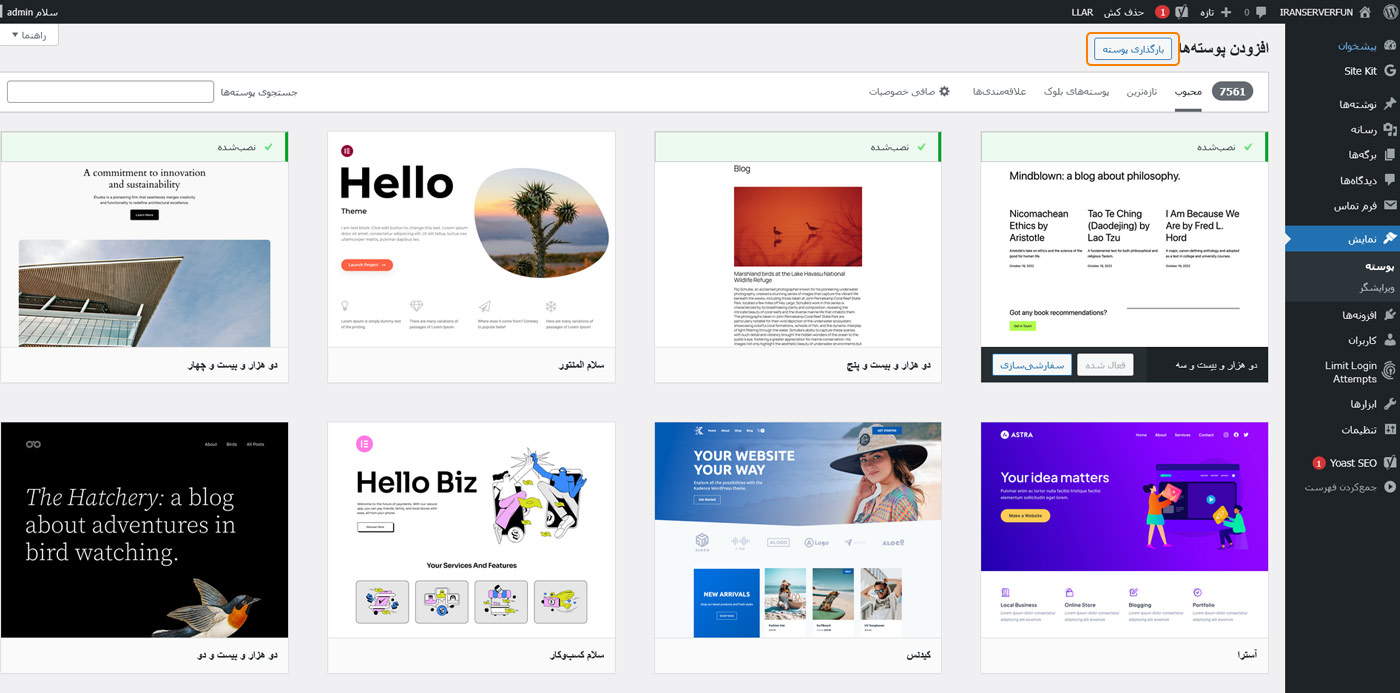Switch to the Block Themes (پوسته‌های بلوک) tab
Screen dimensions: 1400x693
click(x=1077, y=92)
